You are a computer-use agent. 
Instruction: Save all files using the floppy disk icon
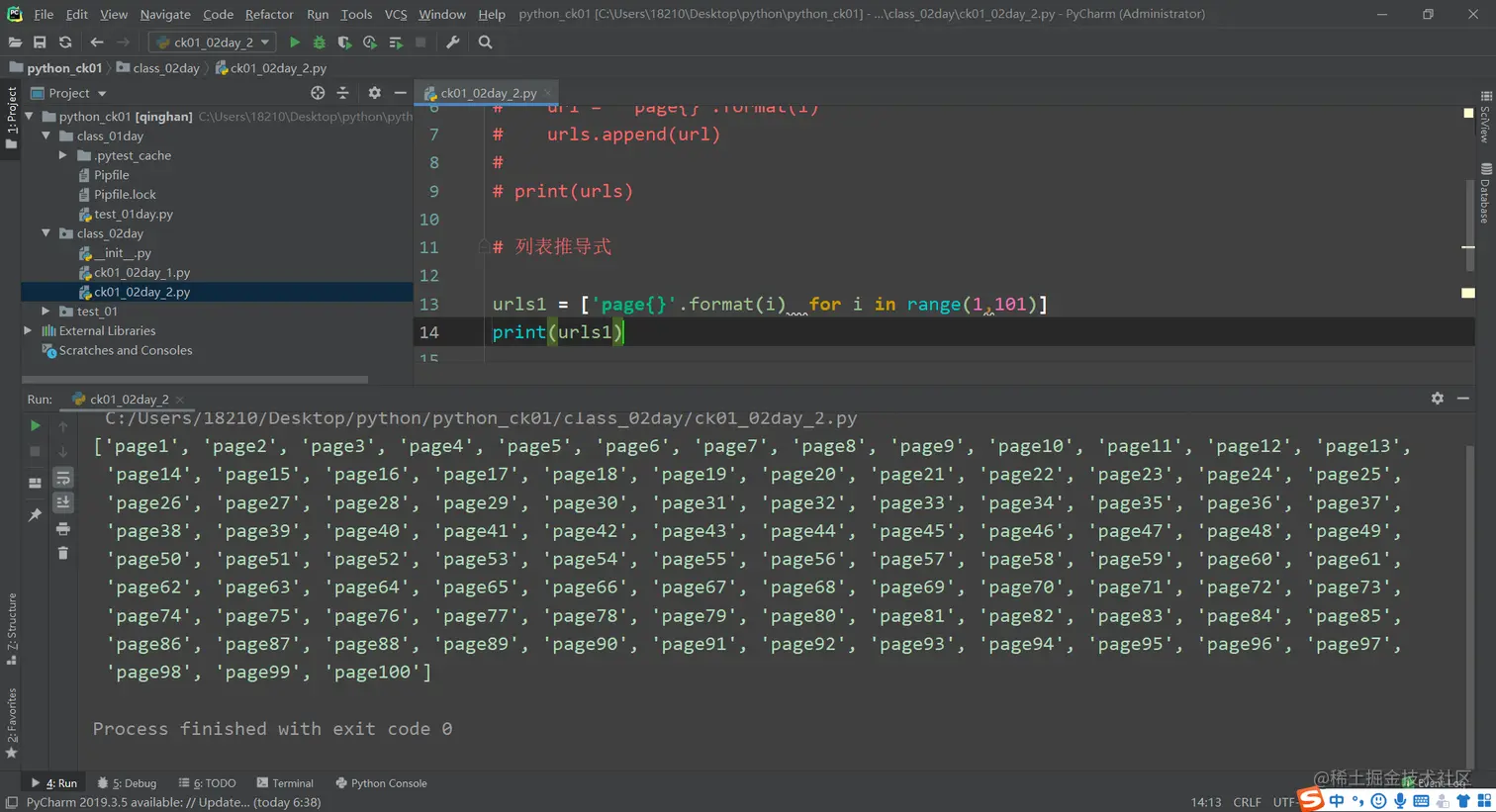[x=40, y=43]
